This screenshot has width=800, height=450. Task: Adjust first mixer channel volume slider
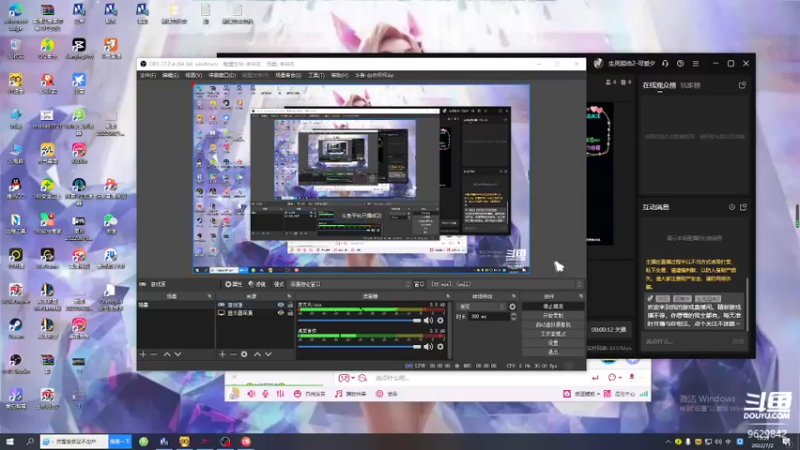(360, 320)
